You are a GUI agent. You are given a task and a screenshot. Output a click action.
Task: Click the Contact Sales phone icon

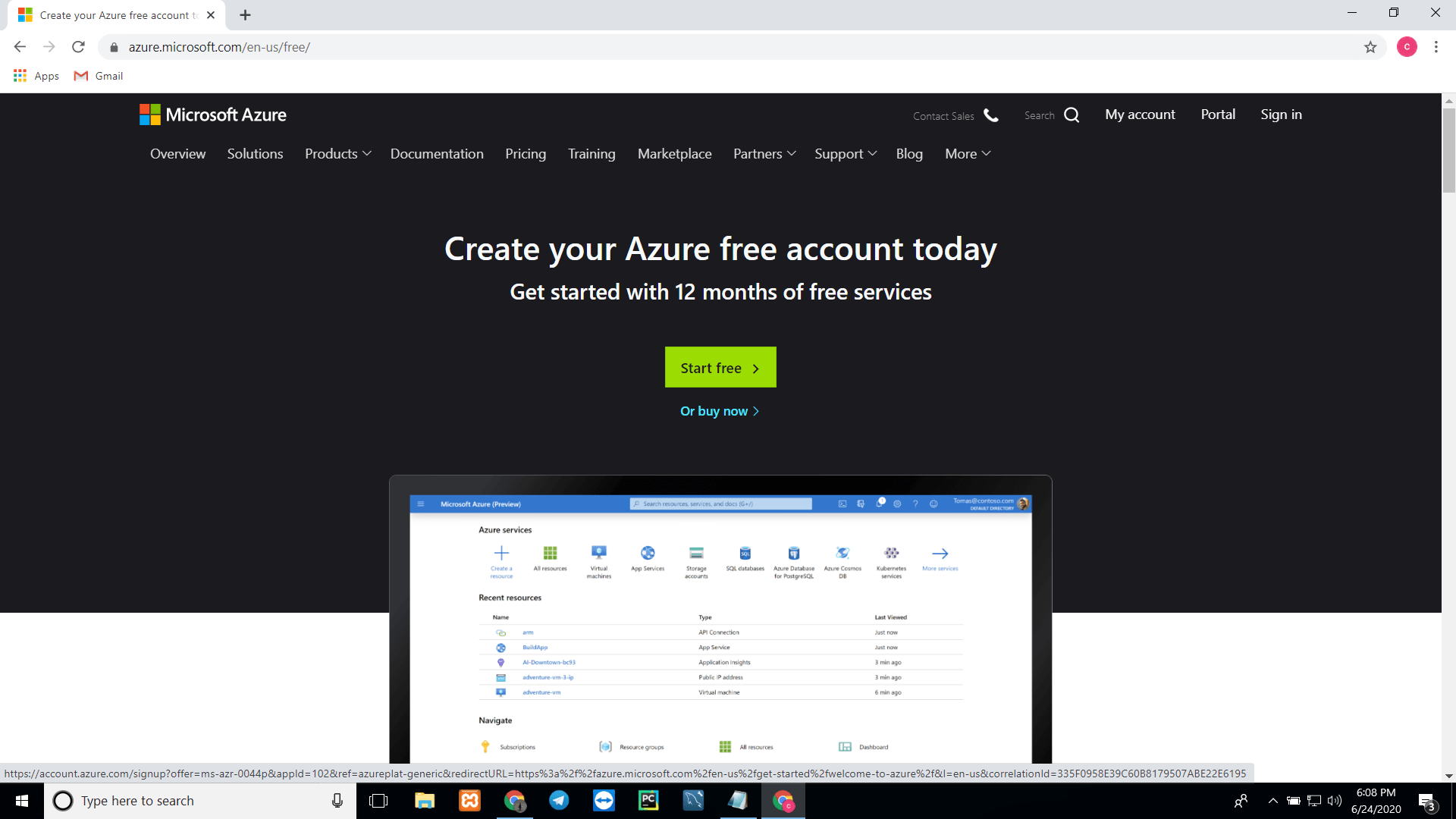991,115
